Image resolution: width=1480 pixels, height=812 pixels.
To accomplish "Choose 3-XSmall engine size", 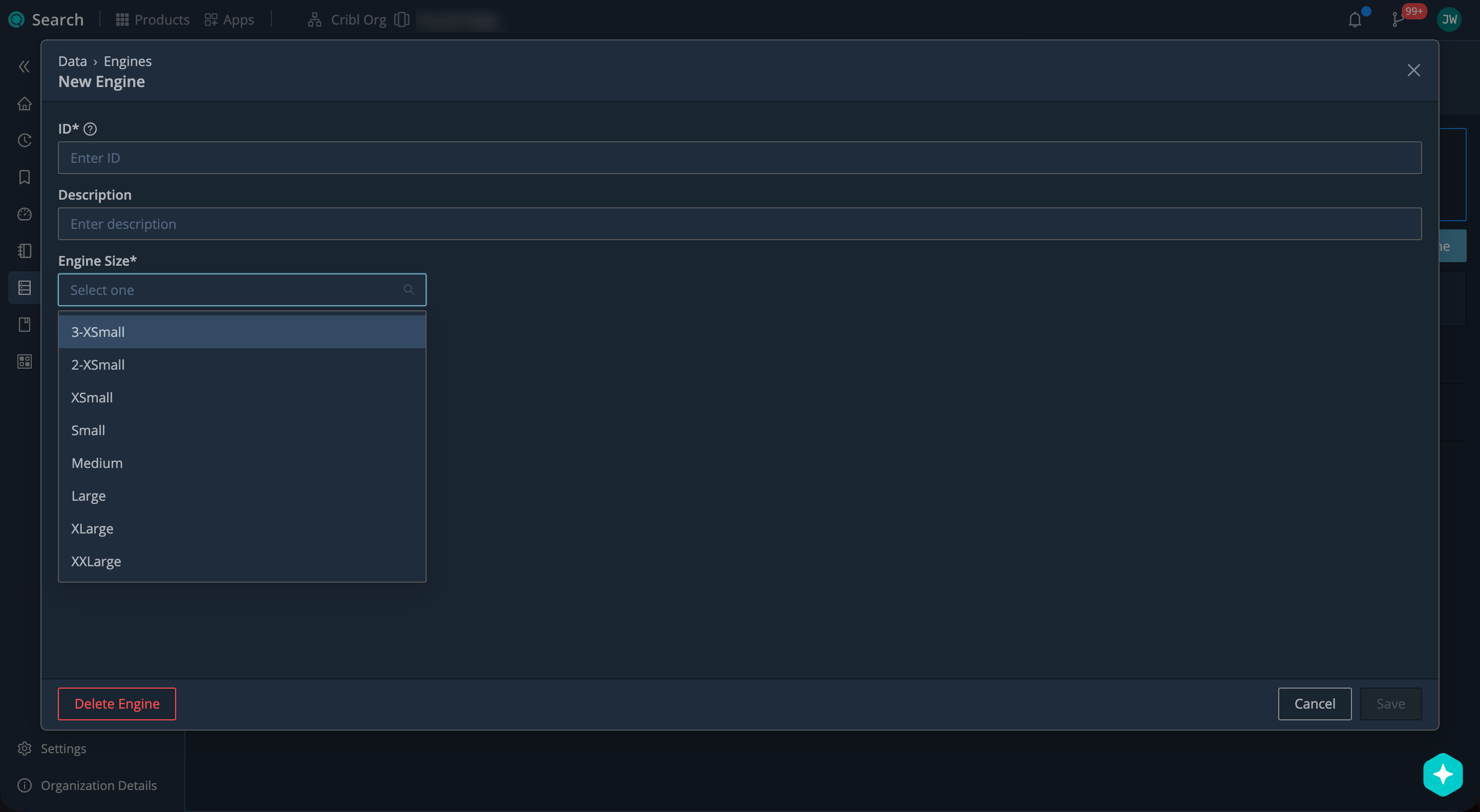I will coord(242,332).
